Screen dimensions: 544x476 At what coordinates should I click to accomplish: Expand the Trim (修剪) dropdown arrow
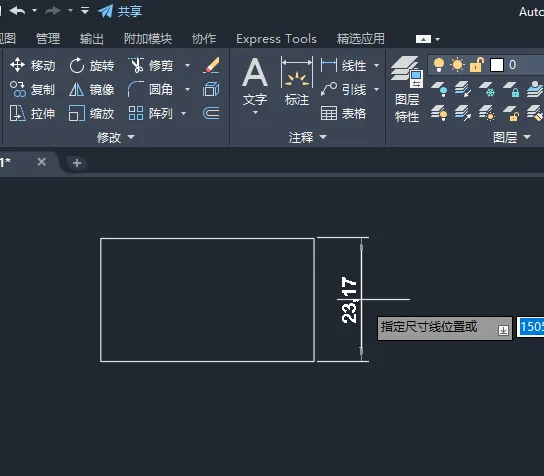pos(187,65)
